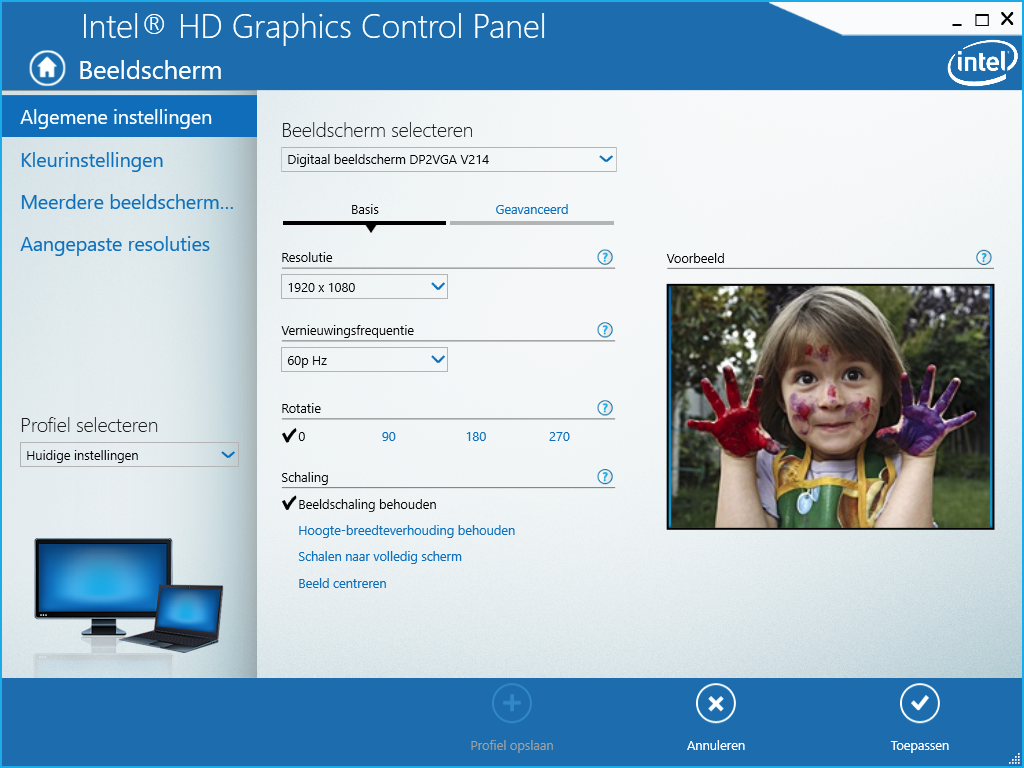Click the Intel HD Graphics Control Panel title
Image resolution: width=1024 pixels, height=768 pixels.
coord(313,26)
